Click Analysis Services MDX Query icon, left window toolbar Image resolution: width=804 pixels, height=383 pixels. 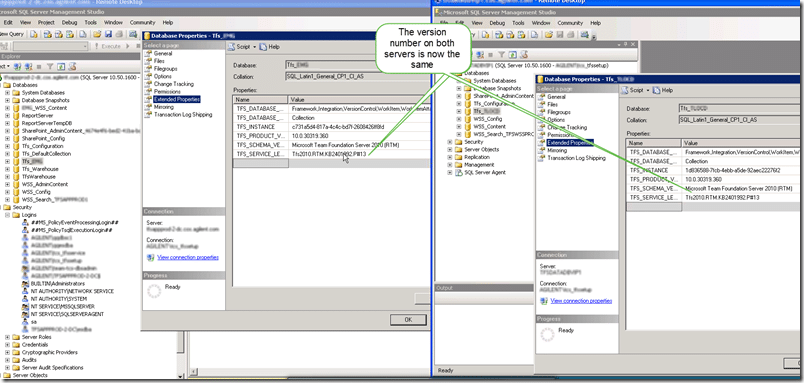click(x=48, y=34)
